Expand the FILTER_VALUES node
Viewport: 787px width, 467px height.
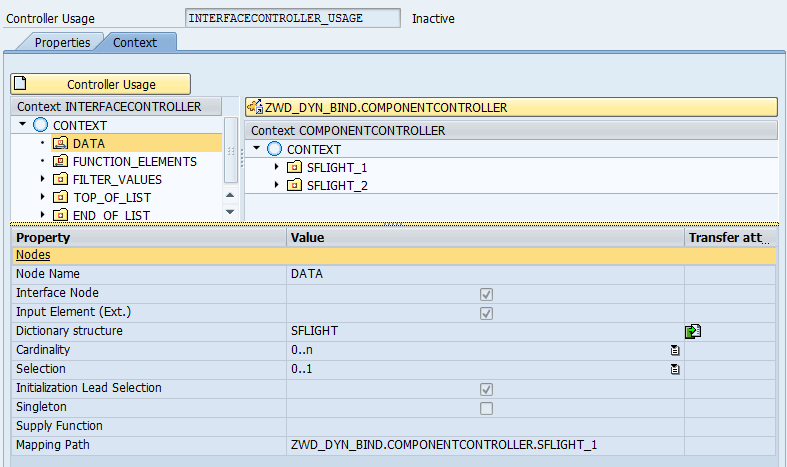pos(43,179)
